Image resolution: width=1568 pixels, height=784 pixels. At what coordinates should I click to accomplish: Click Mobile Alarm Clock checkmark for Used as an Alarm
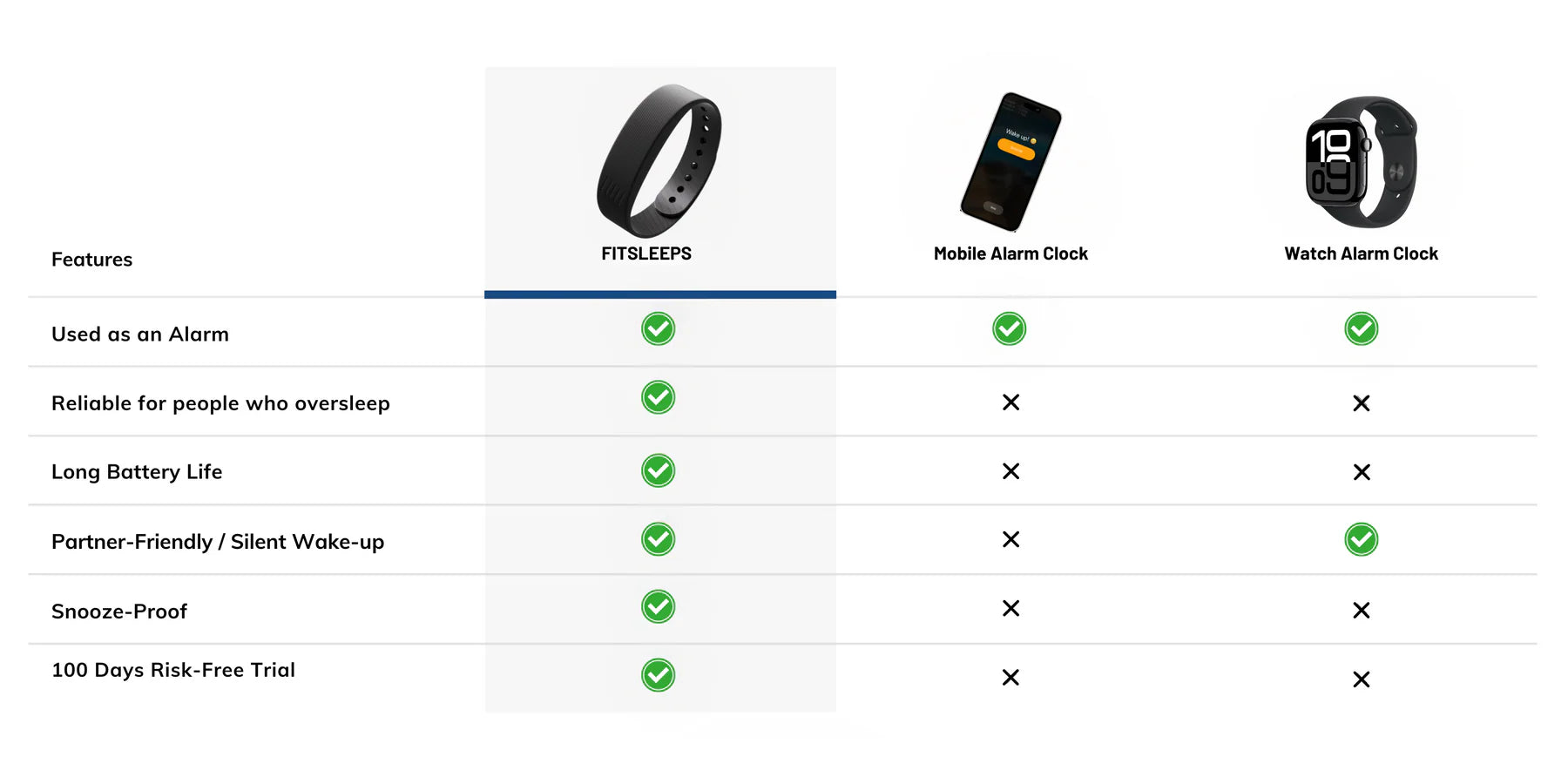1009,328
